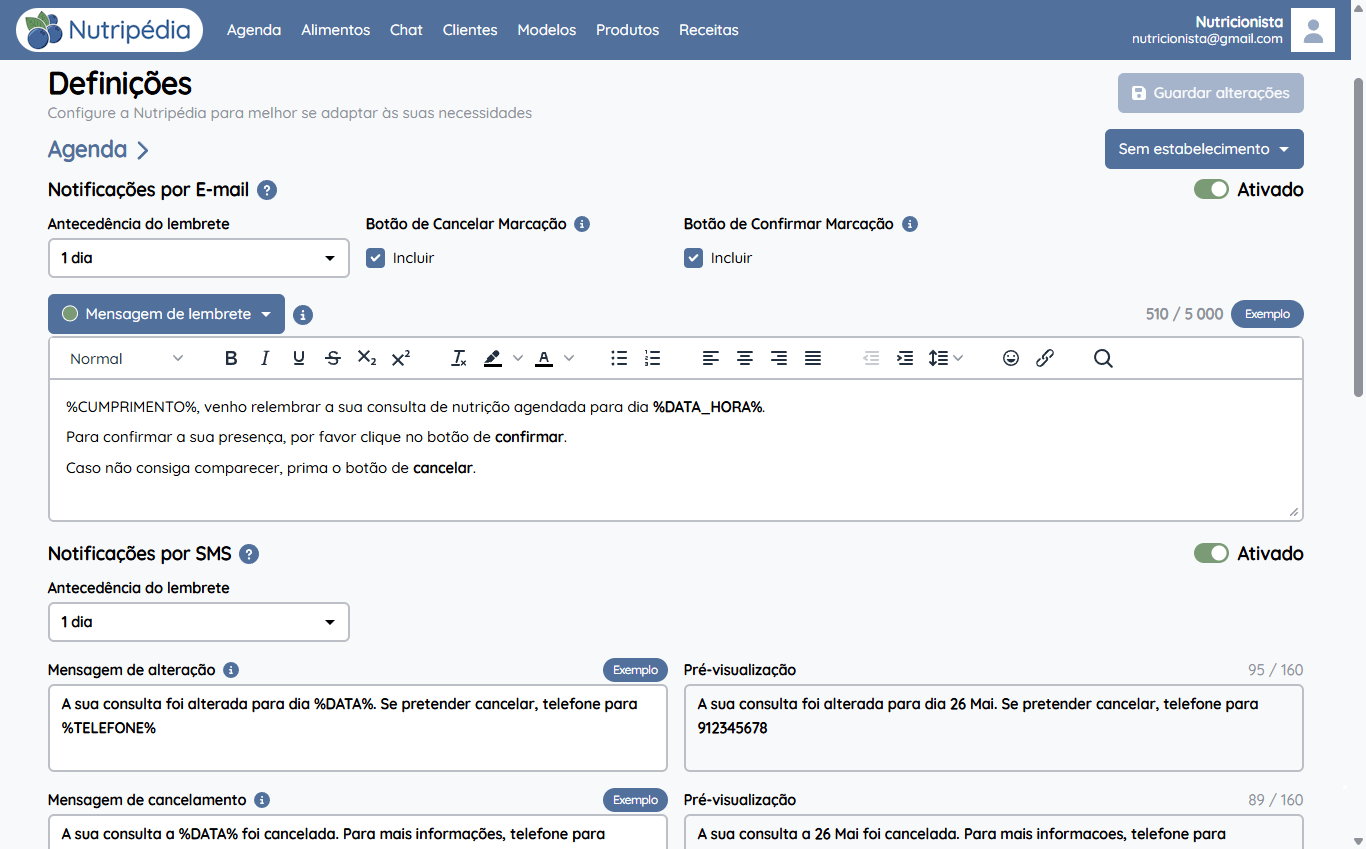Open Sem estabelecimento dropdown
The height and width of the screenshot is (849, 1366).
coord(1204,149)
